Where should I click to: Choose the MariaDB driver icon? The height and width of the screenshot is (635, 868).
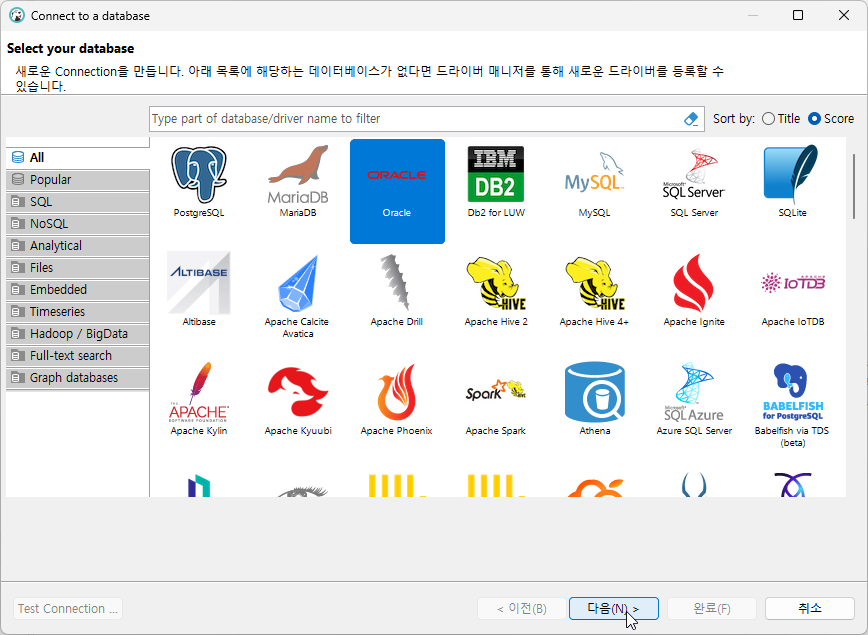(298, 175)
